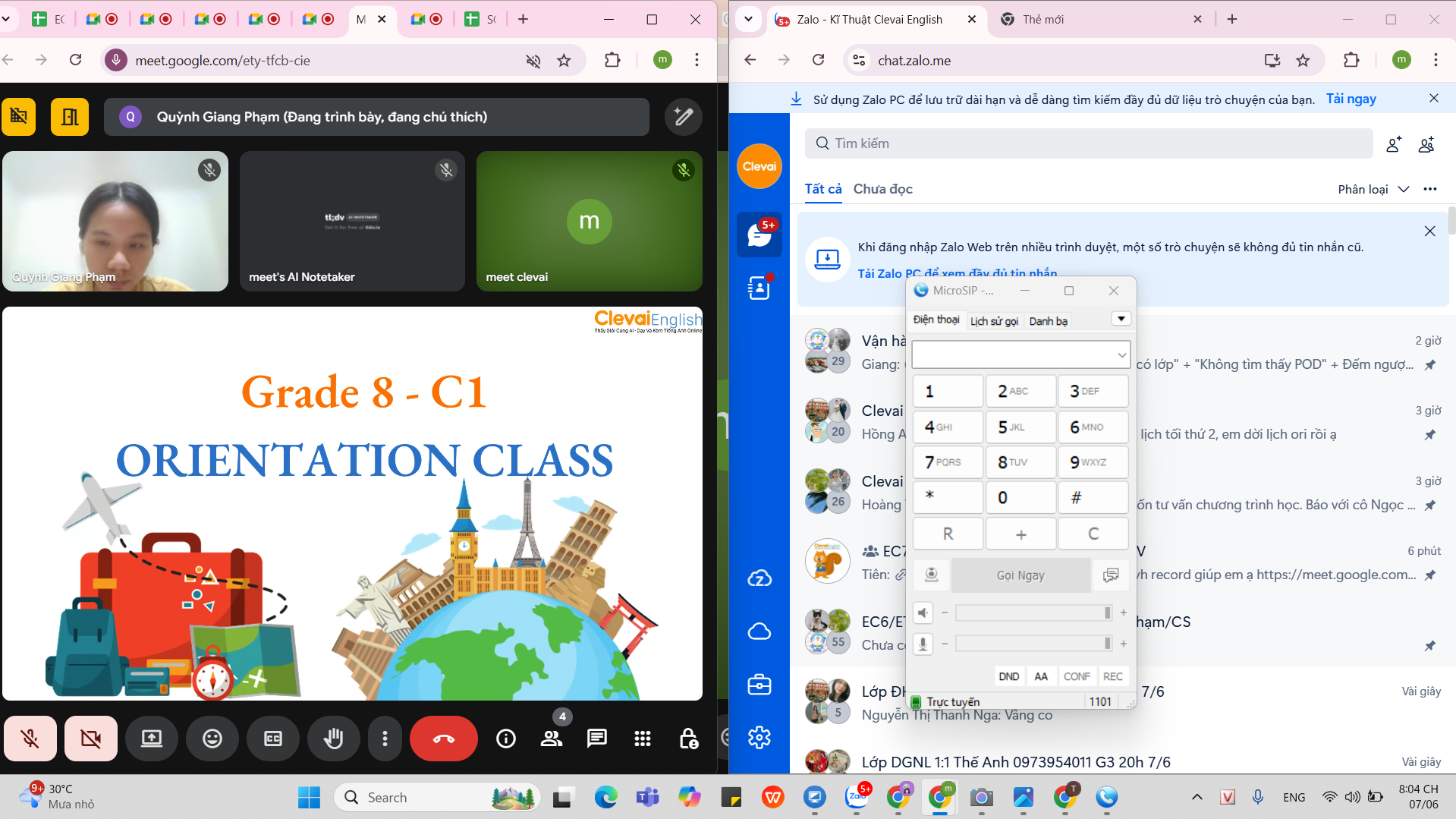Expand Trực tuyến status in MicroSIP
Screen dimensions: 1456x819
point(953,702)
